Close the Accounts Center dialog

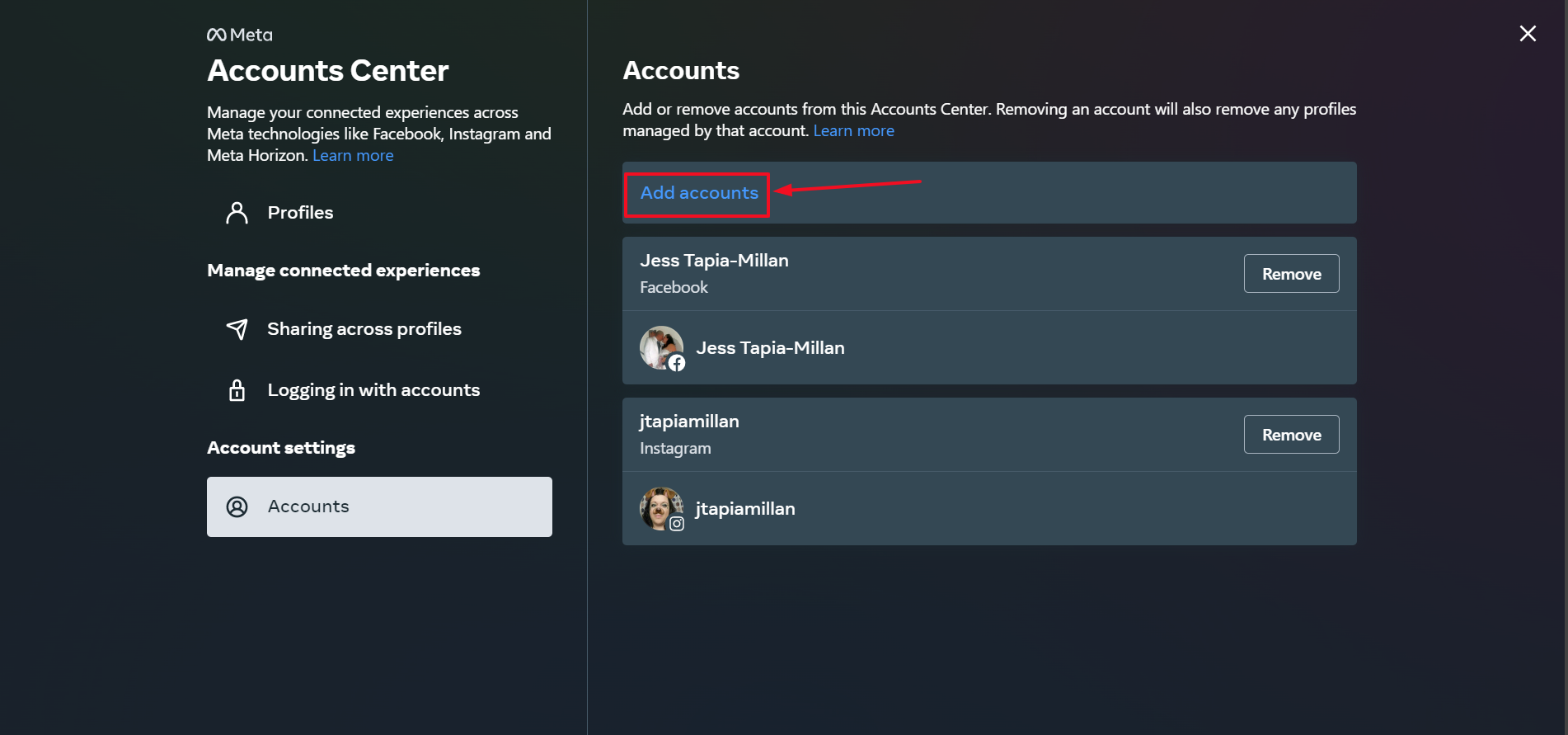(x=1528, y=33)
